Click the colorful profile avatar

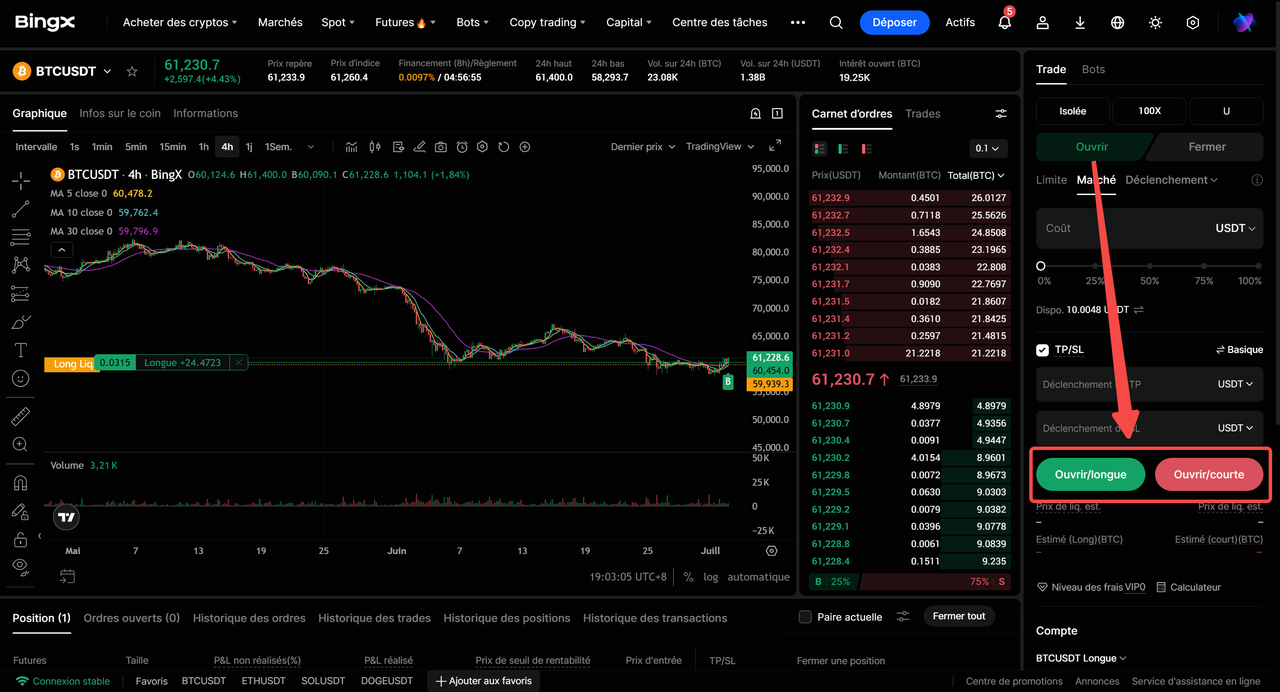point(1243,22)
